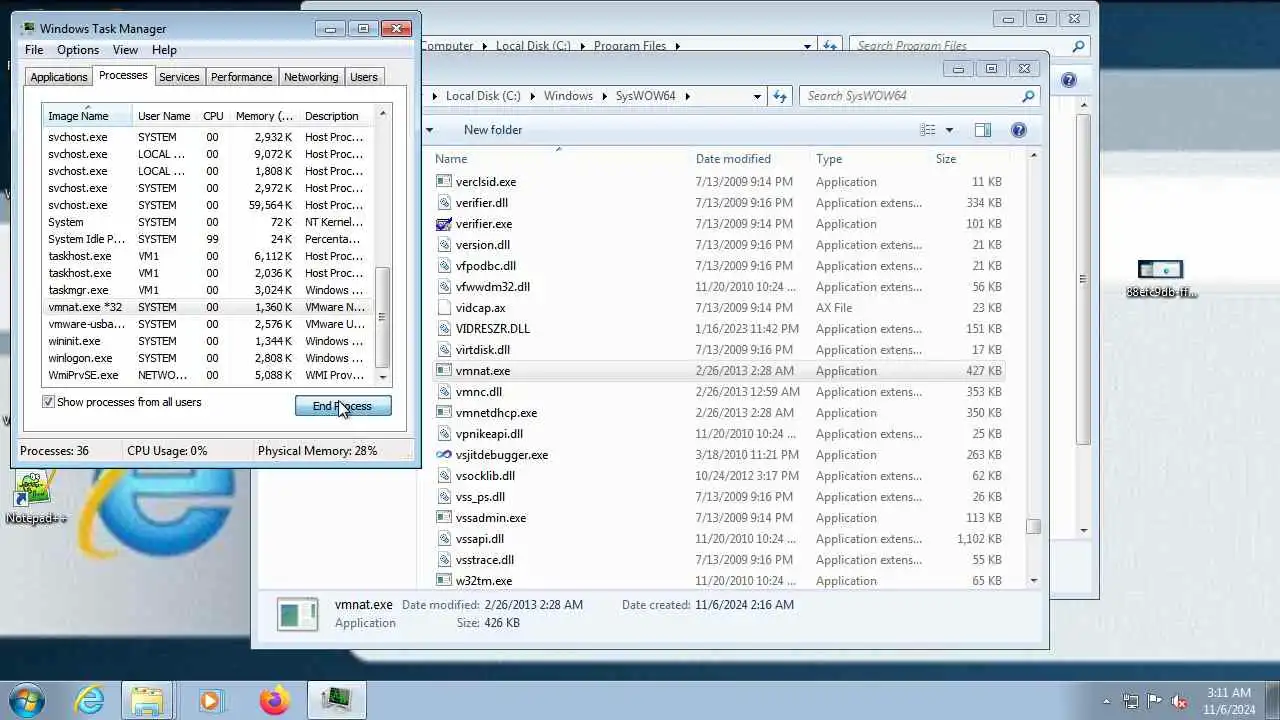Click the verifier.exe file icon
Image resolution: width=1280 pixels, height=720 pixels.
pyautogui.click(x=444, y=224)
